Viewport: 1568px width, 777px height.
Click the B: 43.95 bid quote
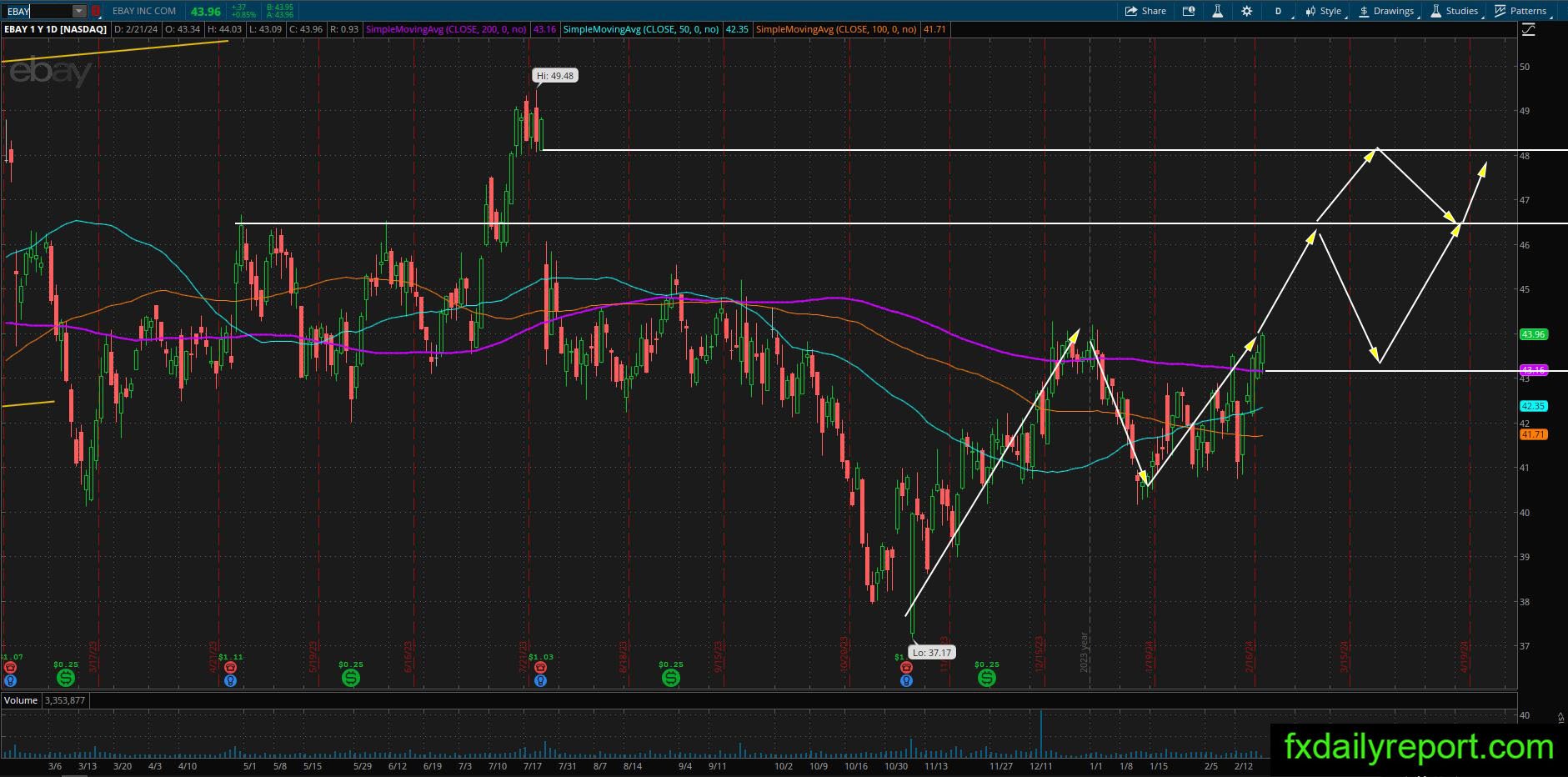[279, 8]
